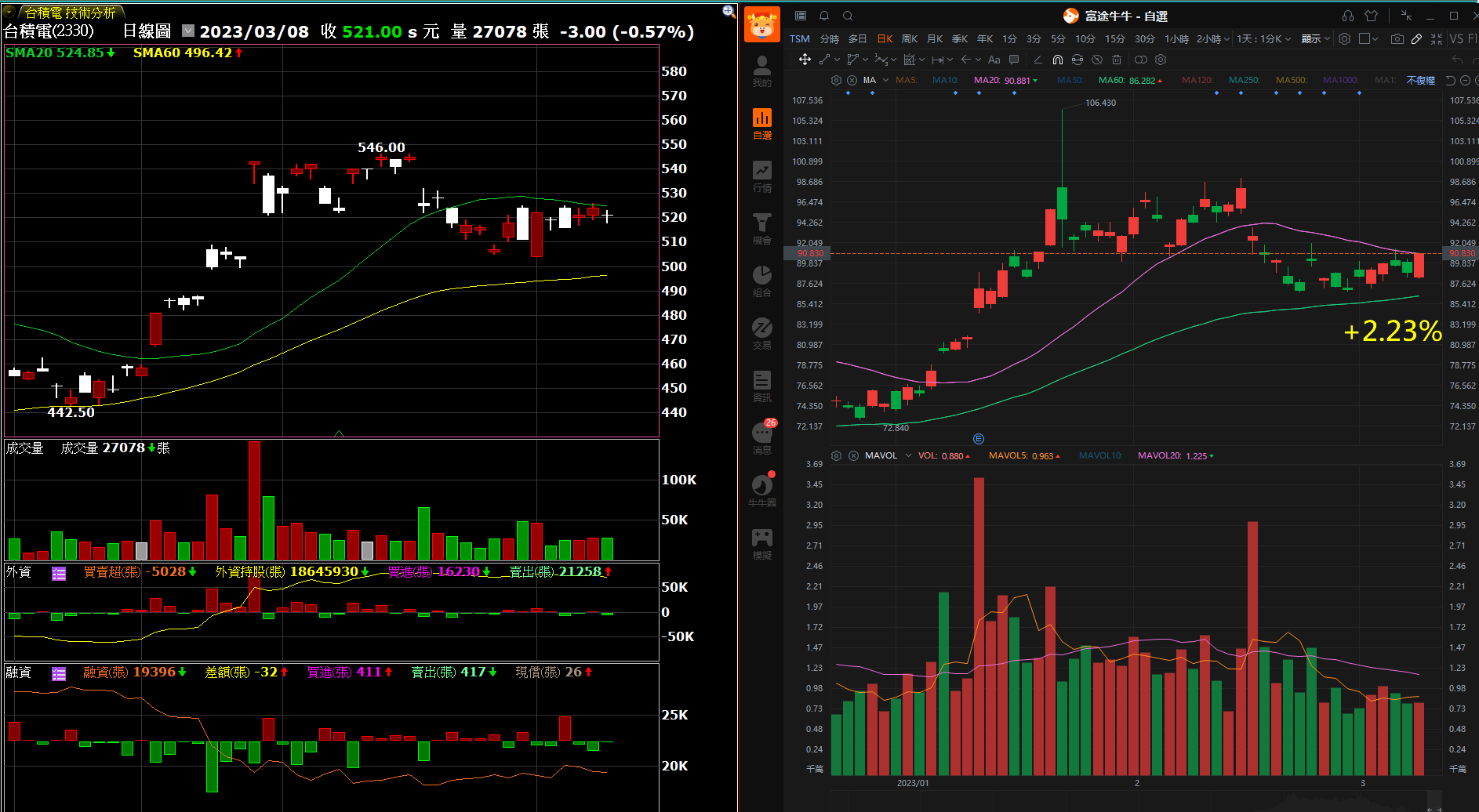
Task: Activate the pencil drawing mode icon
Action: click(x=1416, y=38)
